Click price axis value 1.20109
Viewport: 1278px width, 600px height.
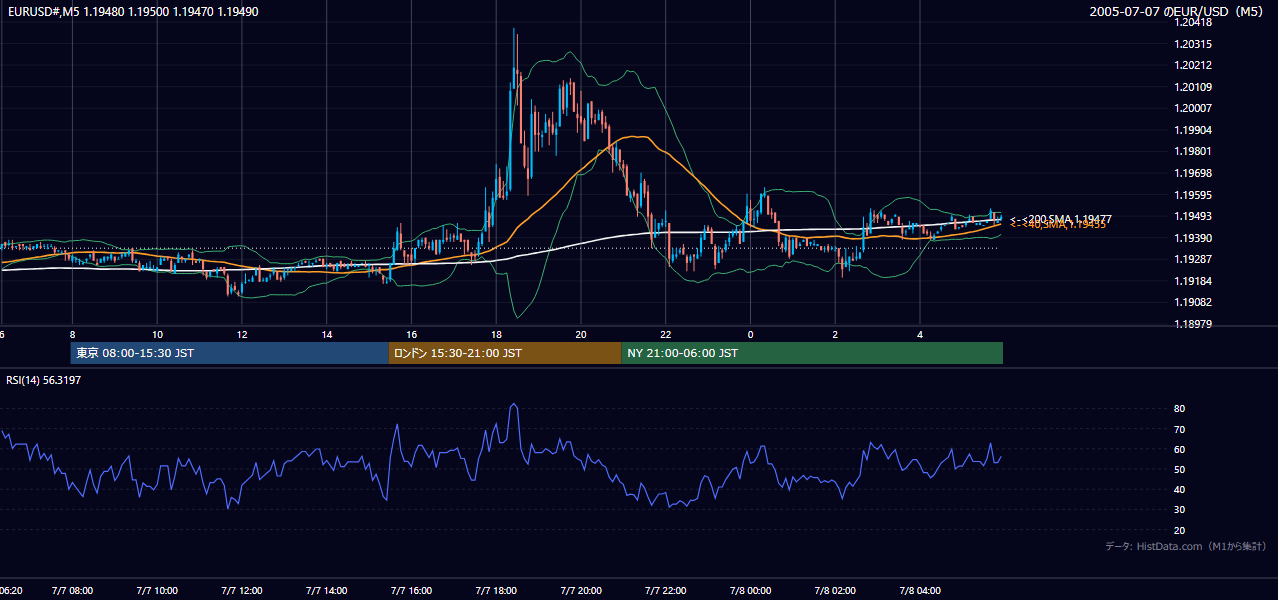point(1195,87)
